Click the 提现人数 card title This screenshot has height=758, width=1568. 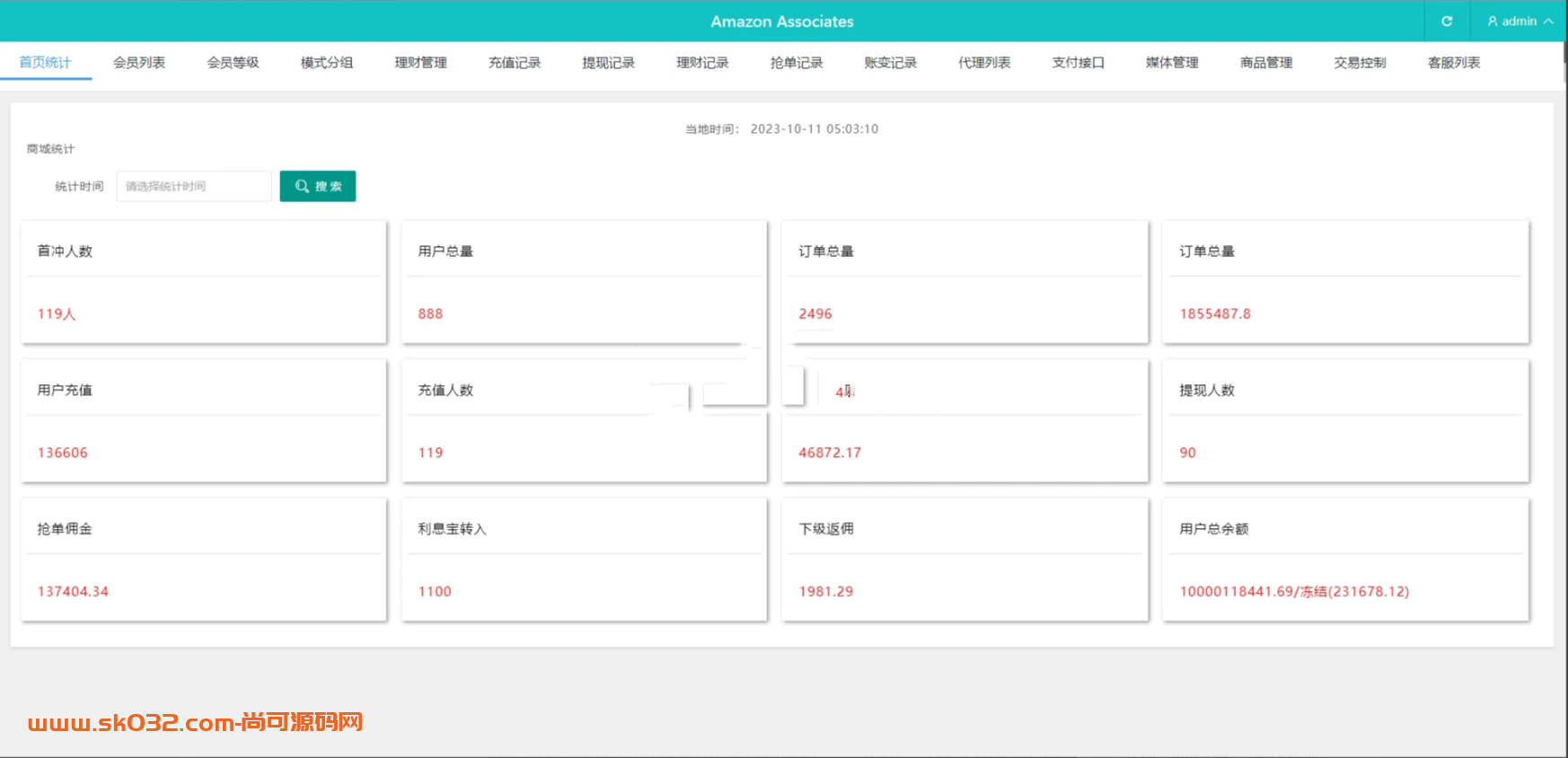[1207, 390]
